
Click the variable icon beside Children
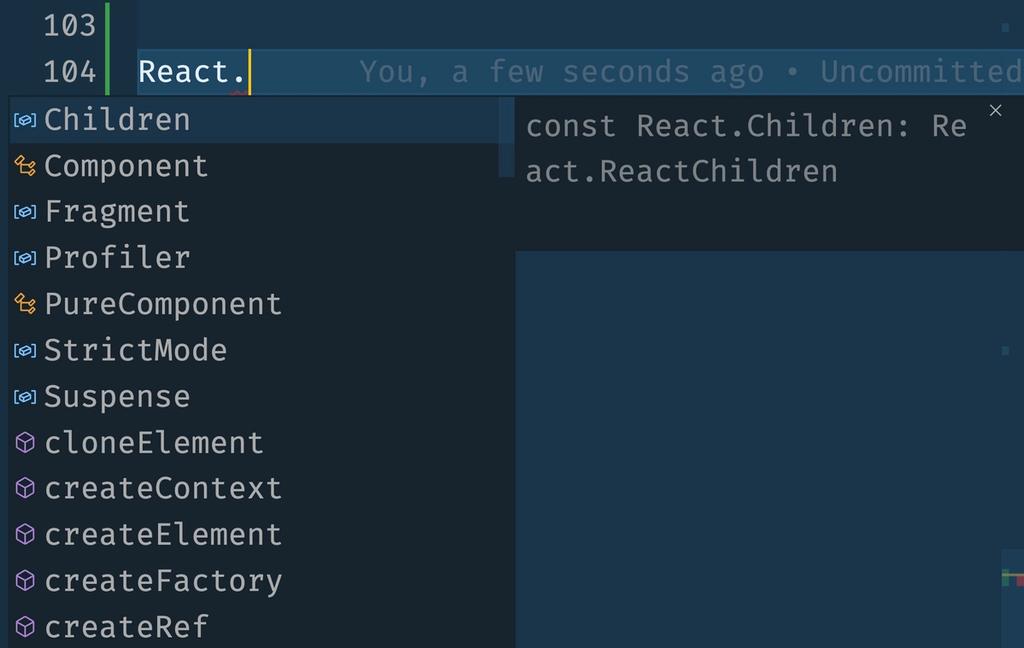pyautogui.click(x=22, y=119)
